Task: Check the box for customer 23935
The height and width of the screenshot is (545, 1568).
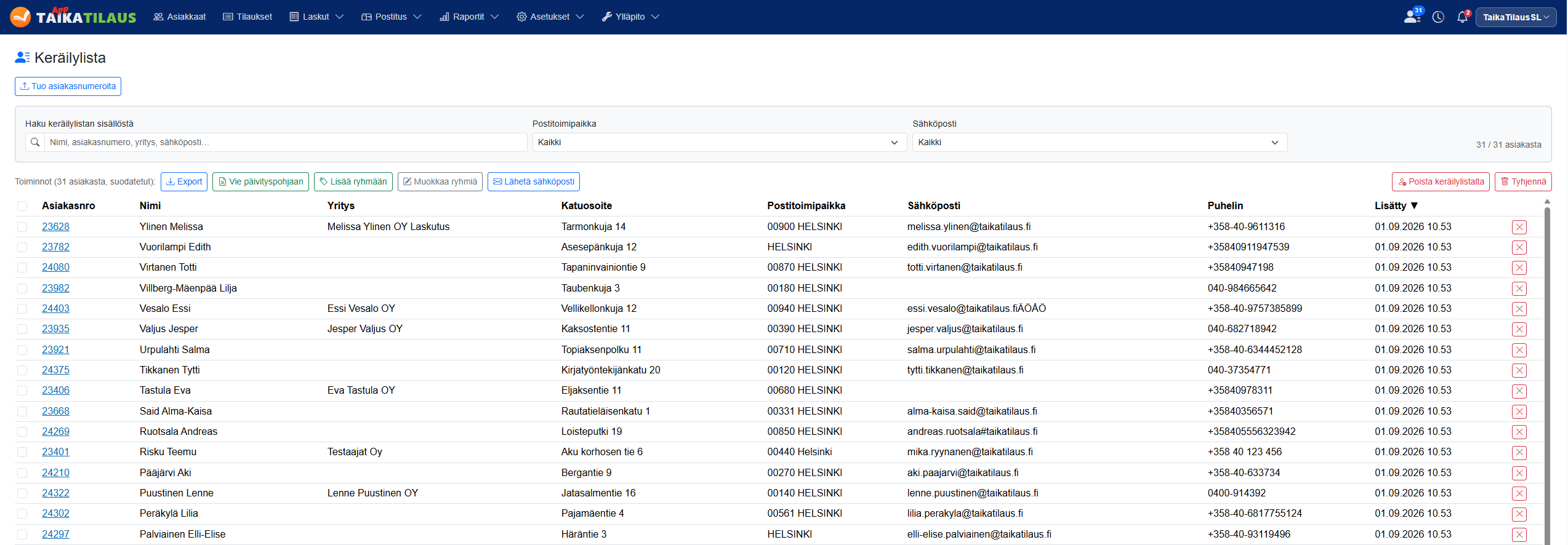Action: (x=22, y=329)
